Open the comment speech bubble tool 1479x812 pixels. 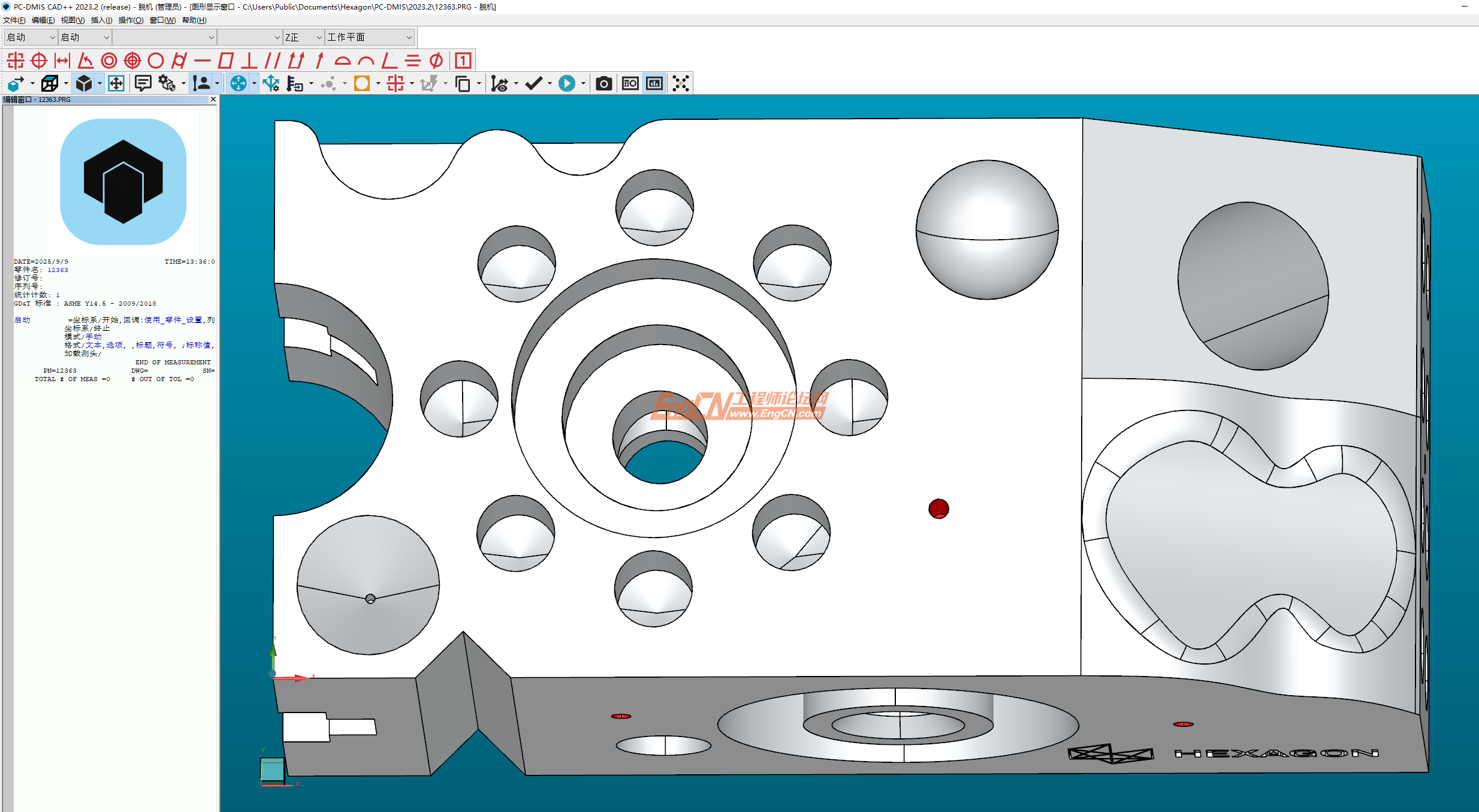[x=143, y=83]
